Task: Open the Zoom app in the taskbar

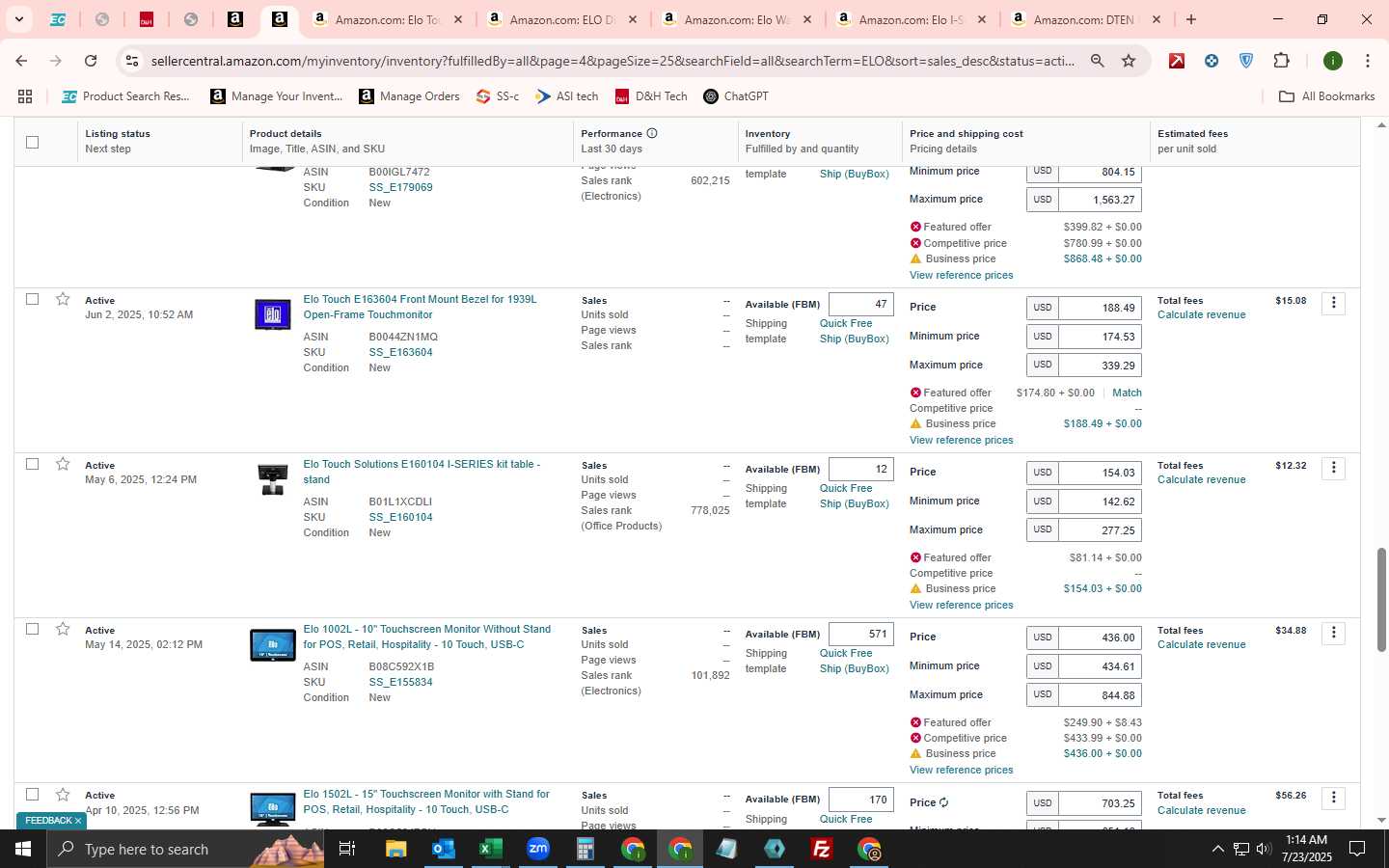Action: [538, 849]
